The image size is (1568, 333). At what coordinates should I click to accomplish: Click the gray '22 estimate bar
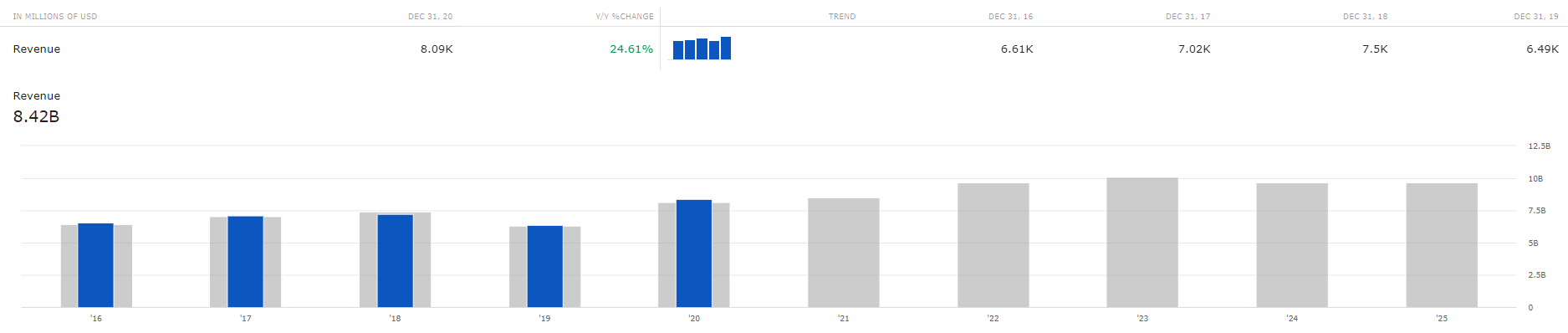(993, 245)
